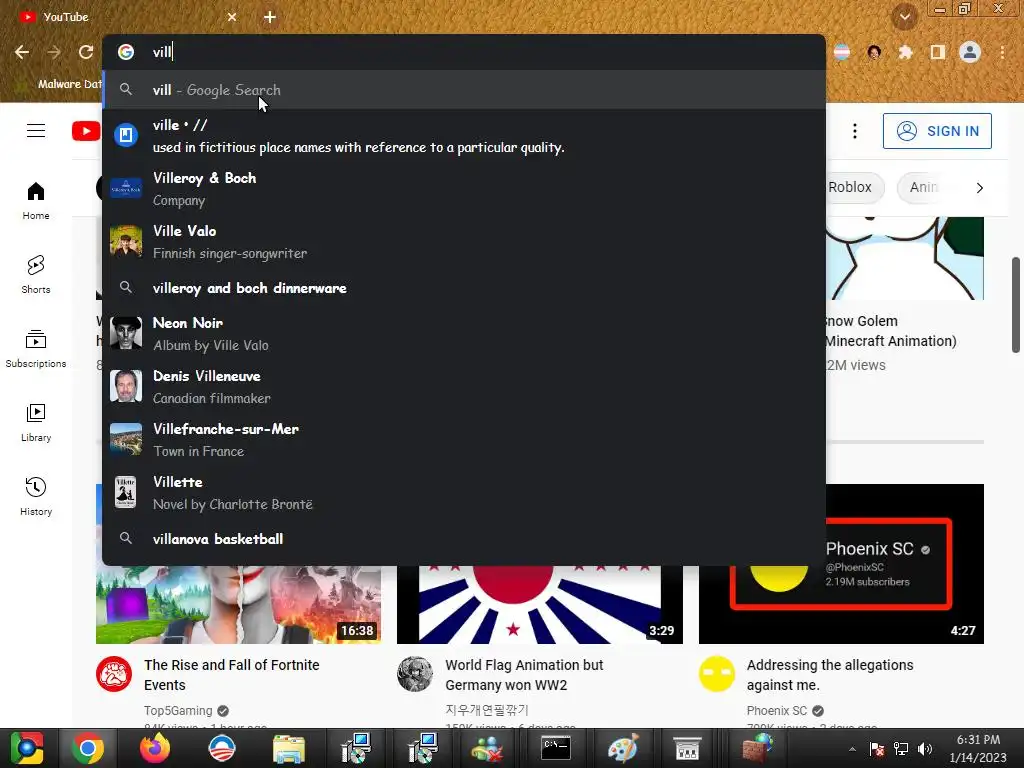Choose the Villeroy & Boch company suggestion

point(464,189)
